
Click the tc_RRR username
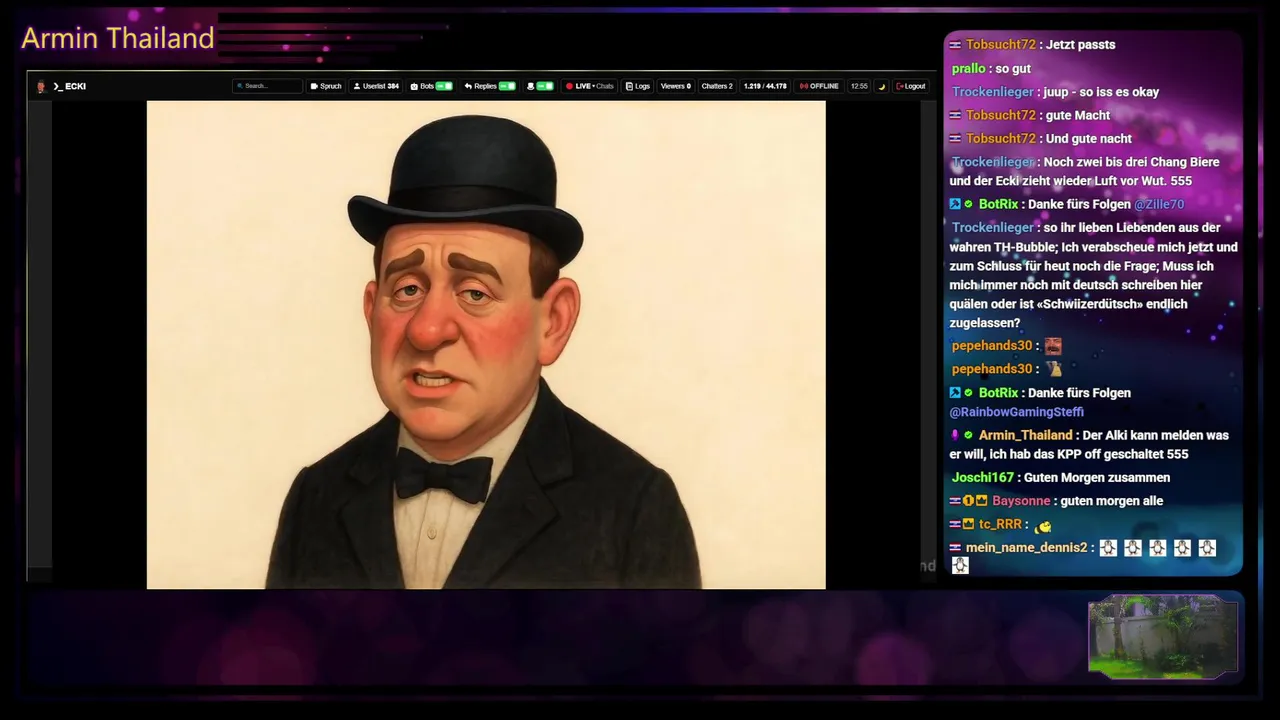tap(1000, 524)
